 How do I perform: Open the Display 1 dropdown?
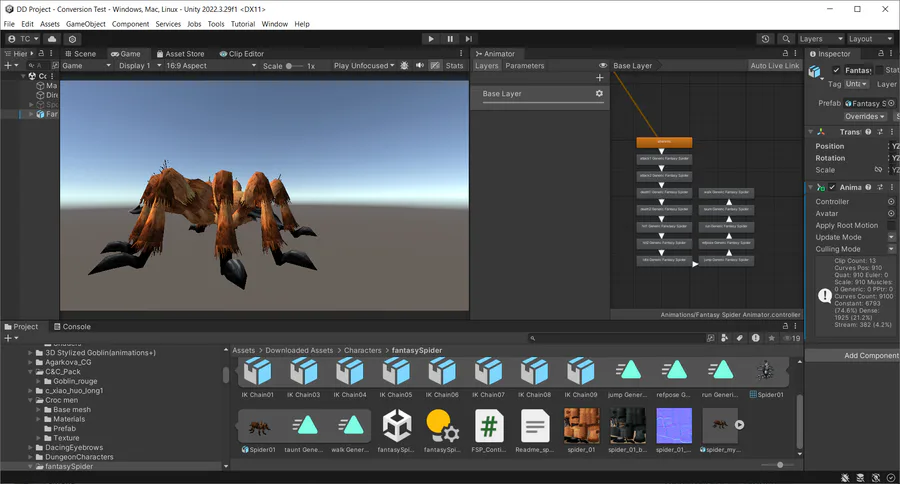point(139,65)
